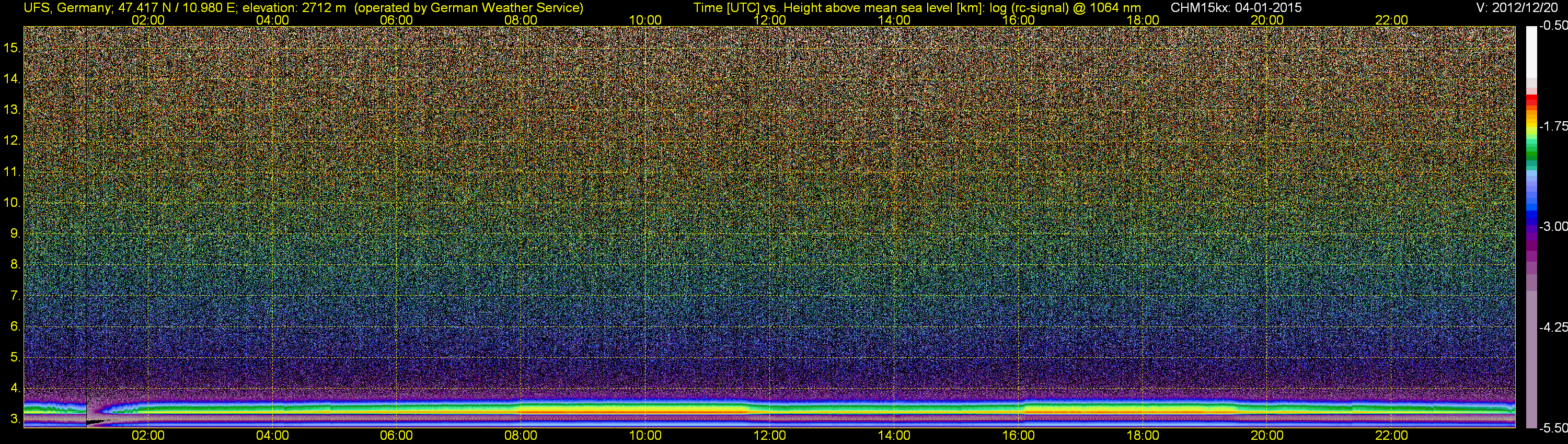The height and width of the screenshot is (444, 1568).
Task: Click the 12:00 label on bottom time axis
Action: 769,436
